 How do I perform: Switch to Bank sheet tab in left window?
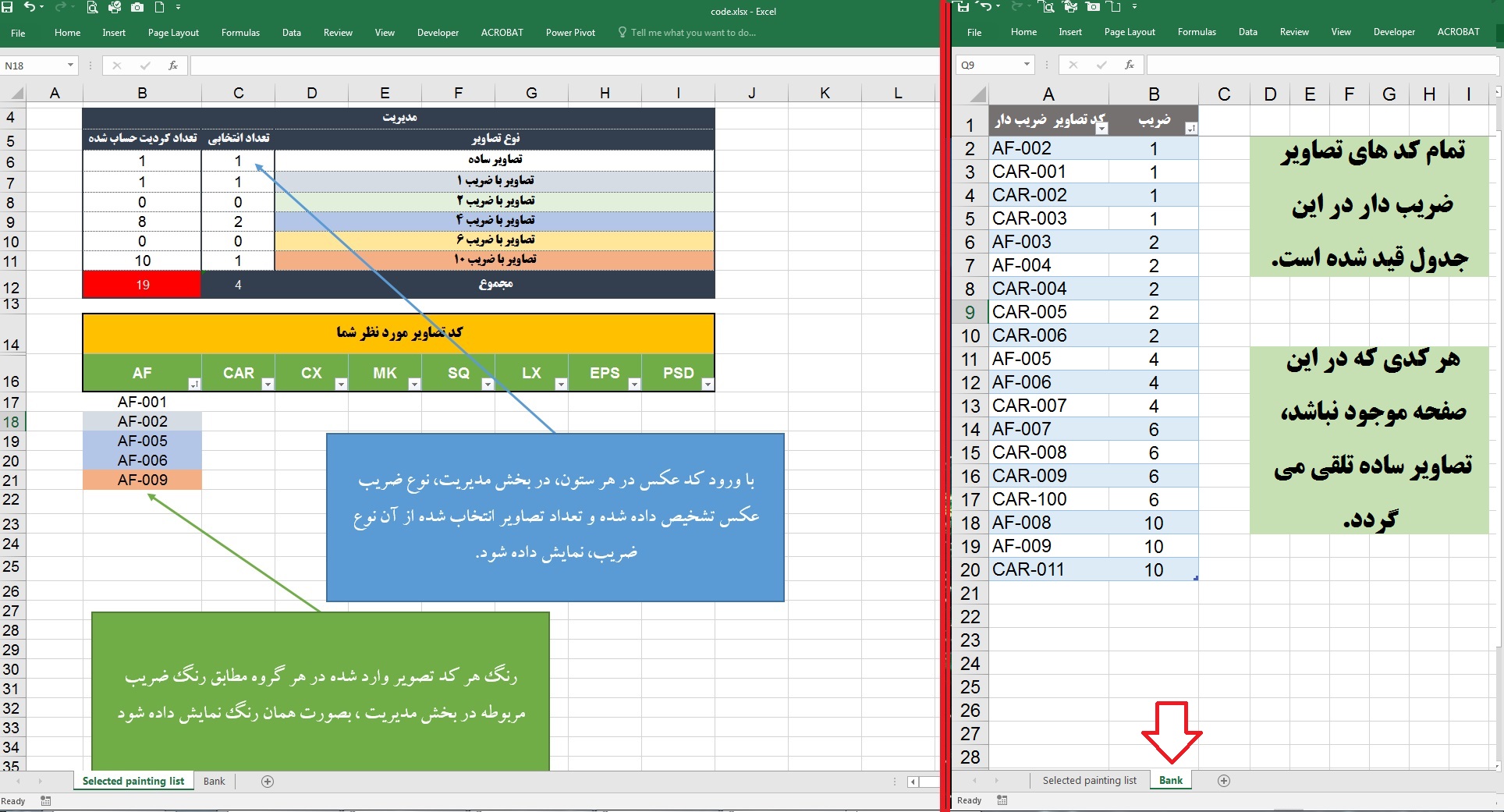point(214,781)
